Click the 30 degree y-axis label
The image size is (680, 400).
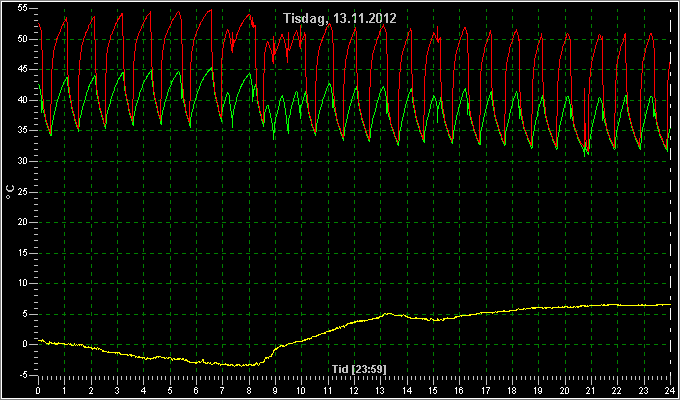(23, 161)
